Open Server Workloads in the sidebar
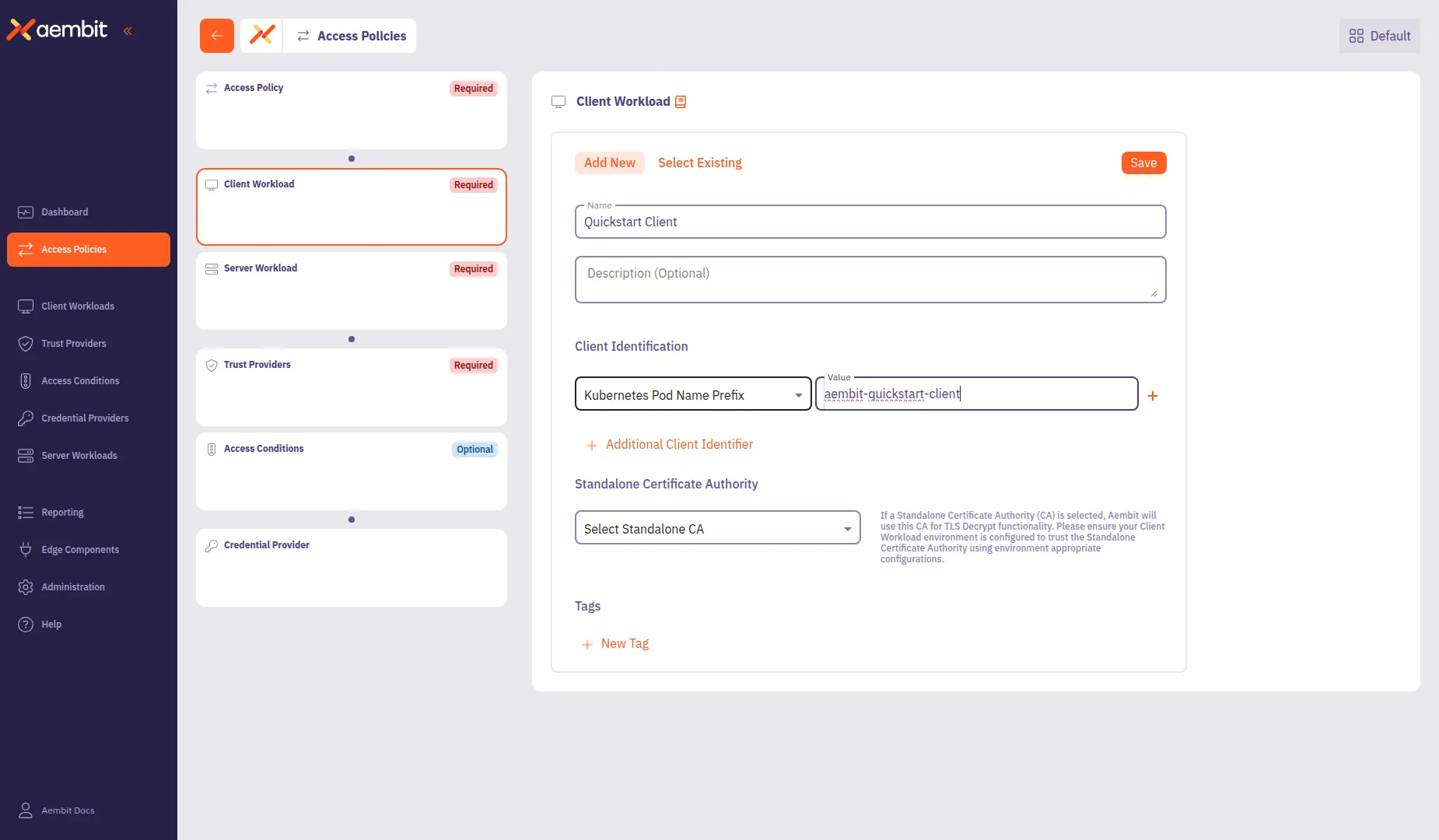 (79, 455)
